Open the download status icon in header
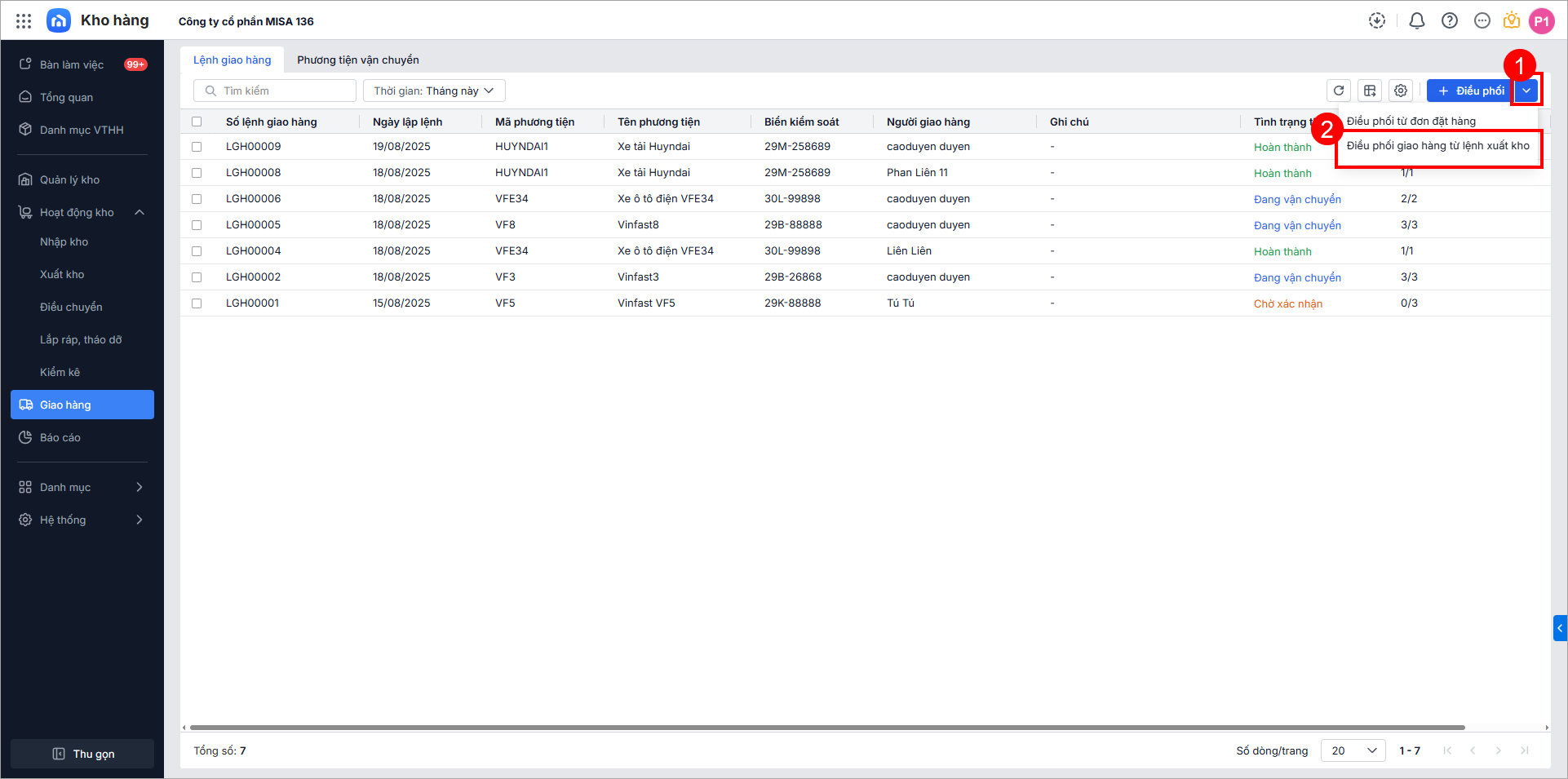This screenshot has width=1568, height=779. pos(1377,21)
